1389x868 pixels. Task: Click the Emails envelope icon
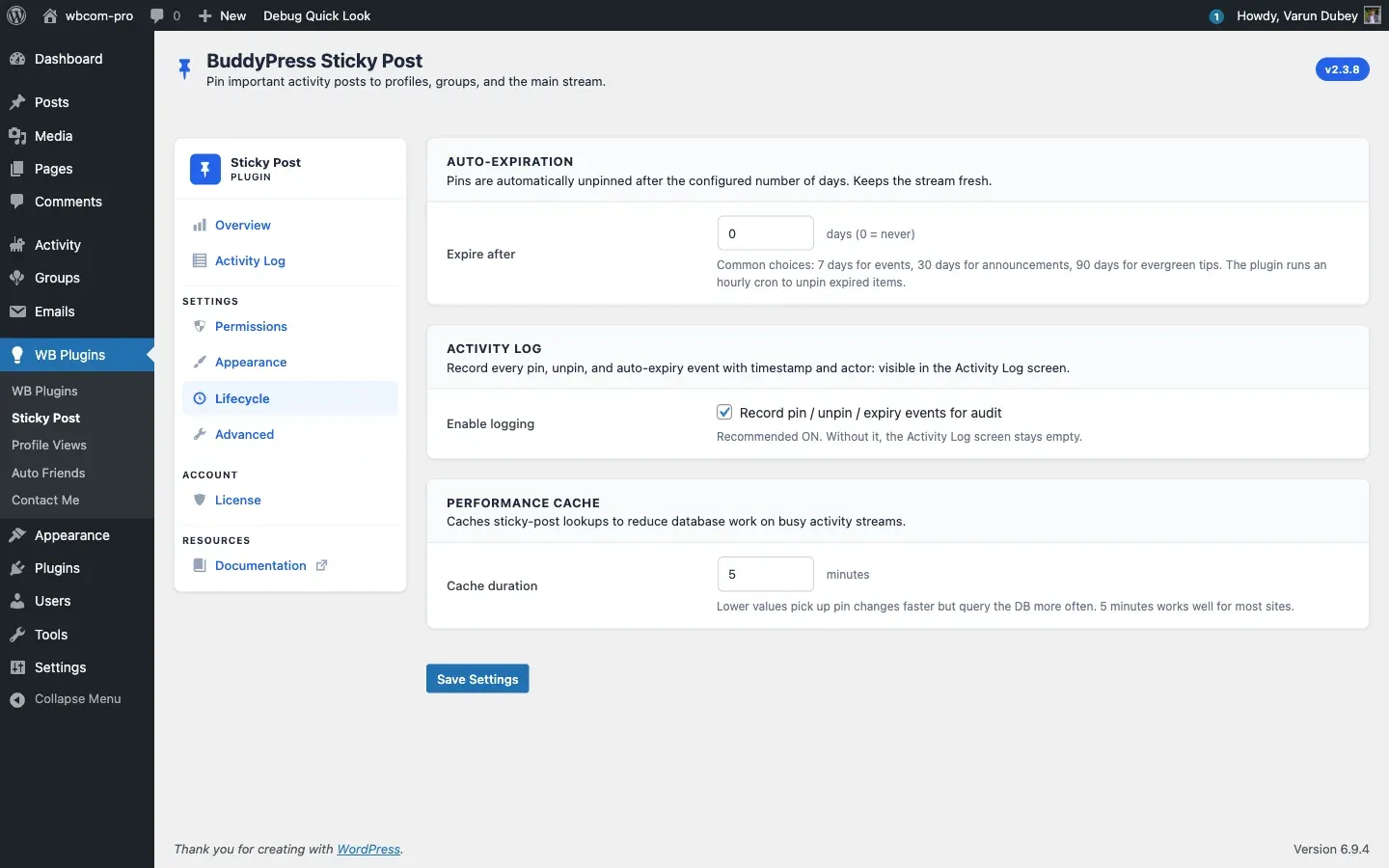[17, 312]
